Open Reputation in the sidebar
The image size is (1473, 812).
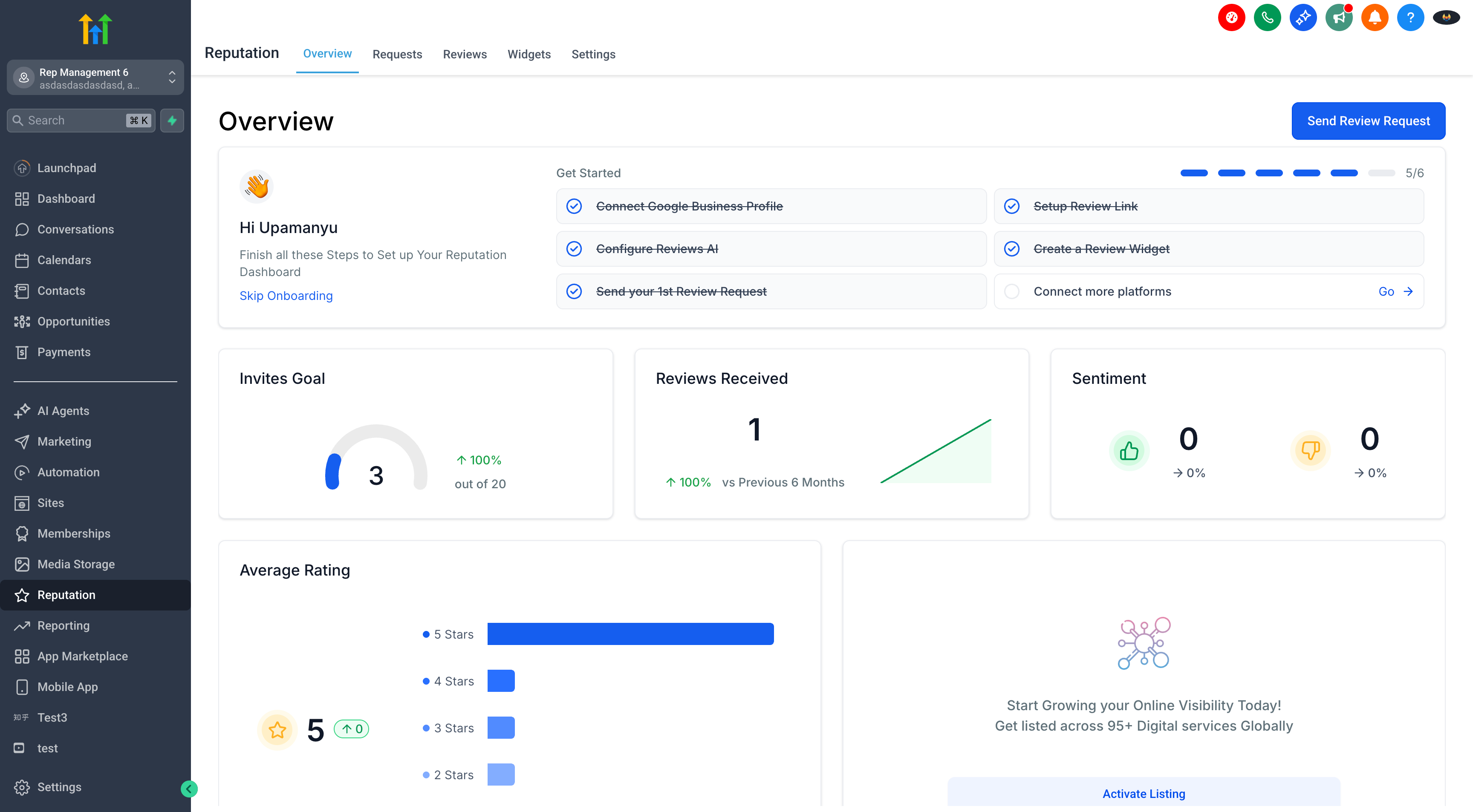66,595
